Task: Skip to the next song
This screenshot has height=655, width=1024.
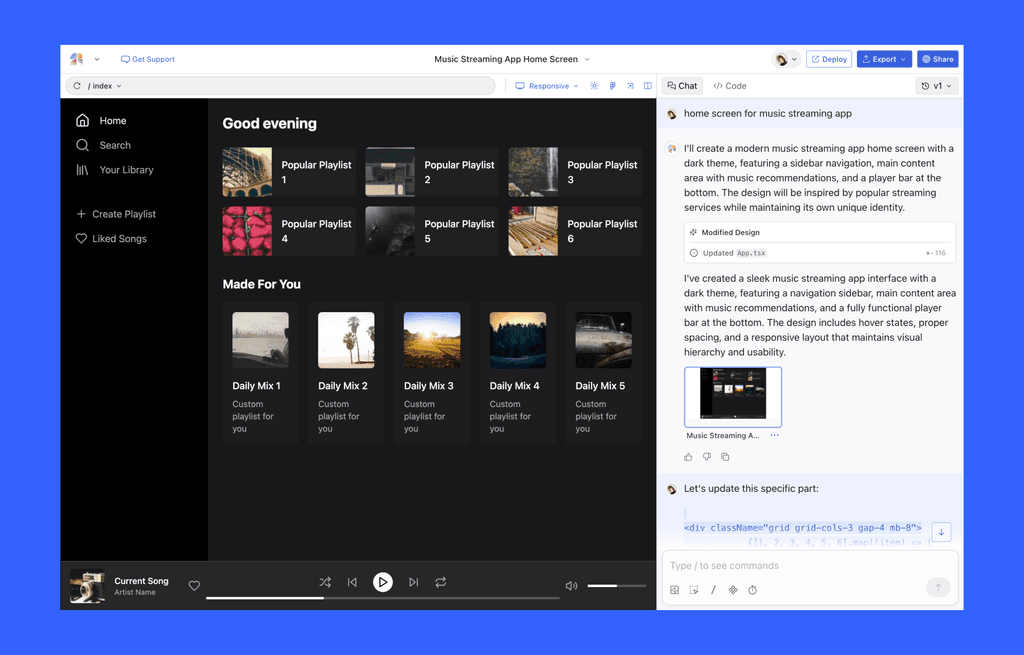Action: click(x=413, y=582)
